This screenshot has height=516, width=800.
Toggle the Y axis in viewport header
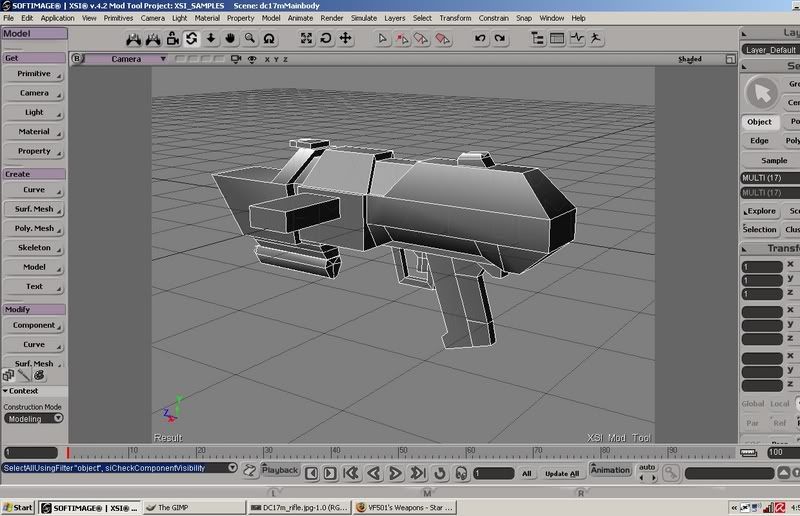point(276,59)
